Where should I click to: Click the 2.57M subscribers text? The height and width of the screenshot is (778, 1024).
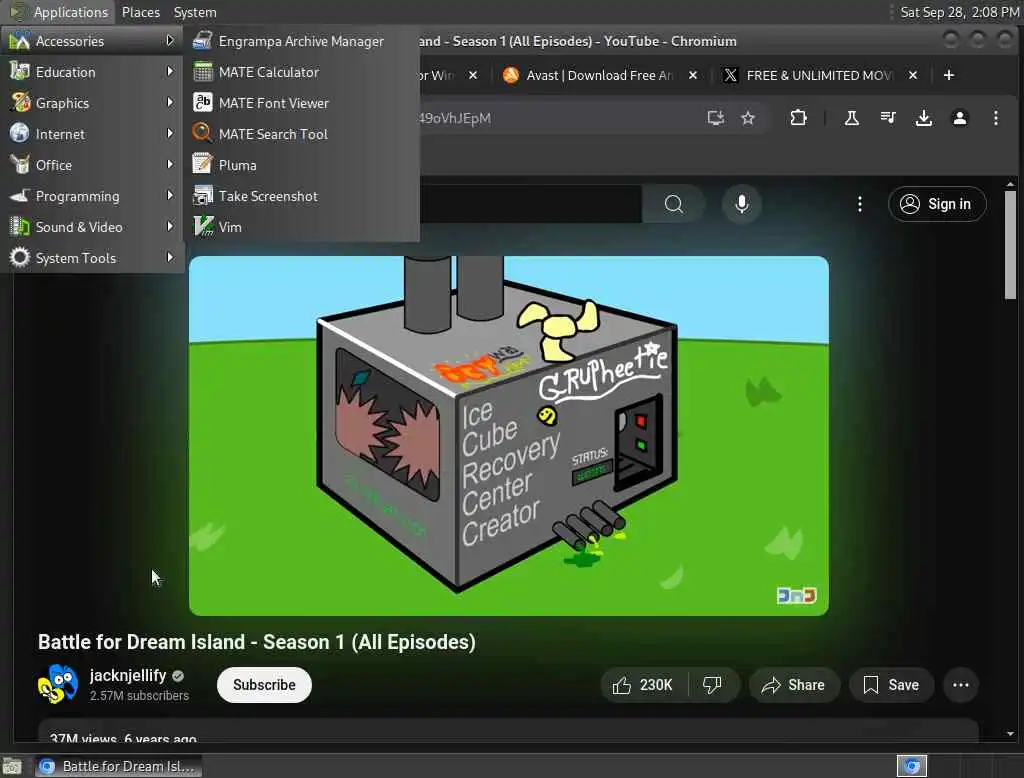point(139,696)
